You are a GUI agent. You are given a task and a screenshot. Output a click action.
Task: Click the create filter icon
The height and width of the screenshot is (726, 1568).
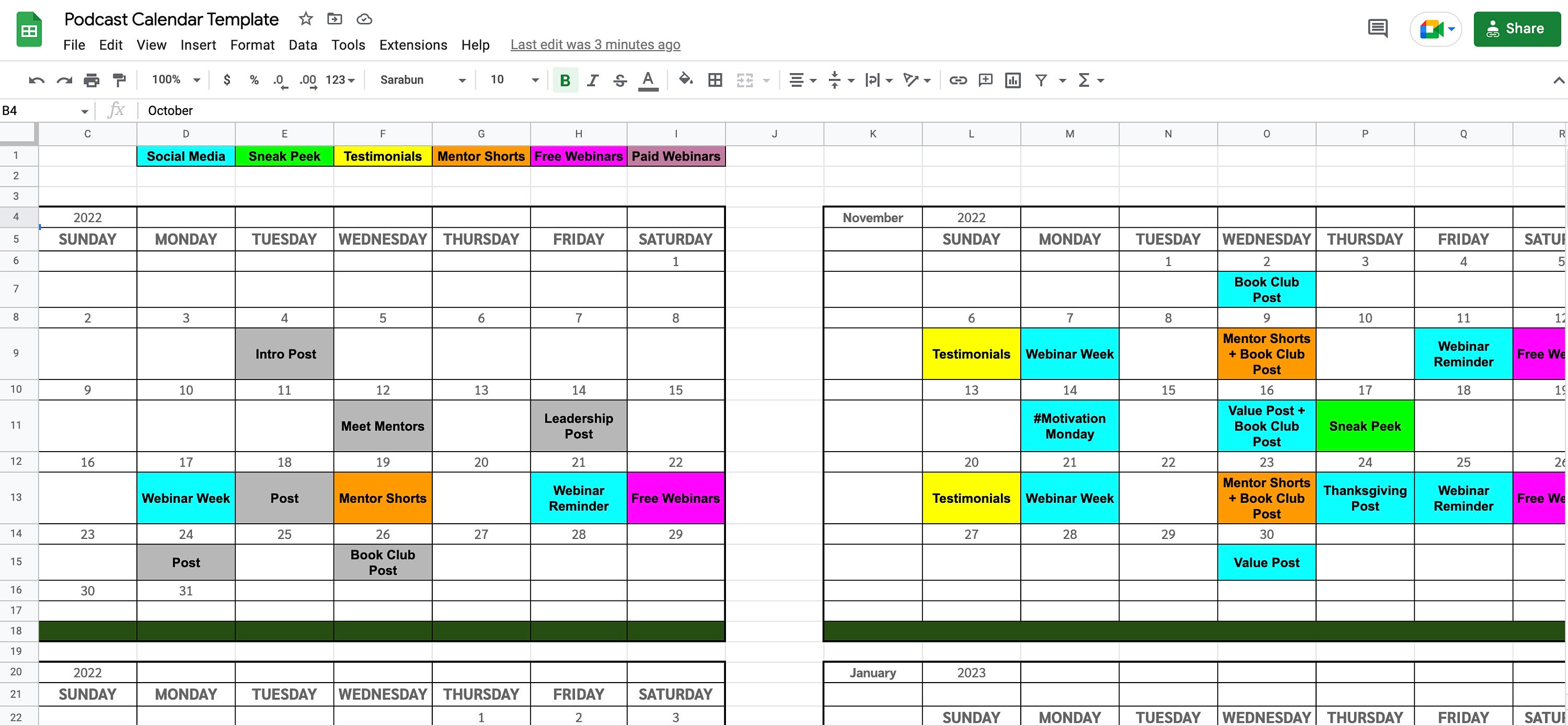tap(1042, 80)
